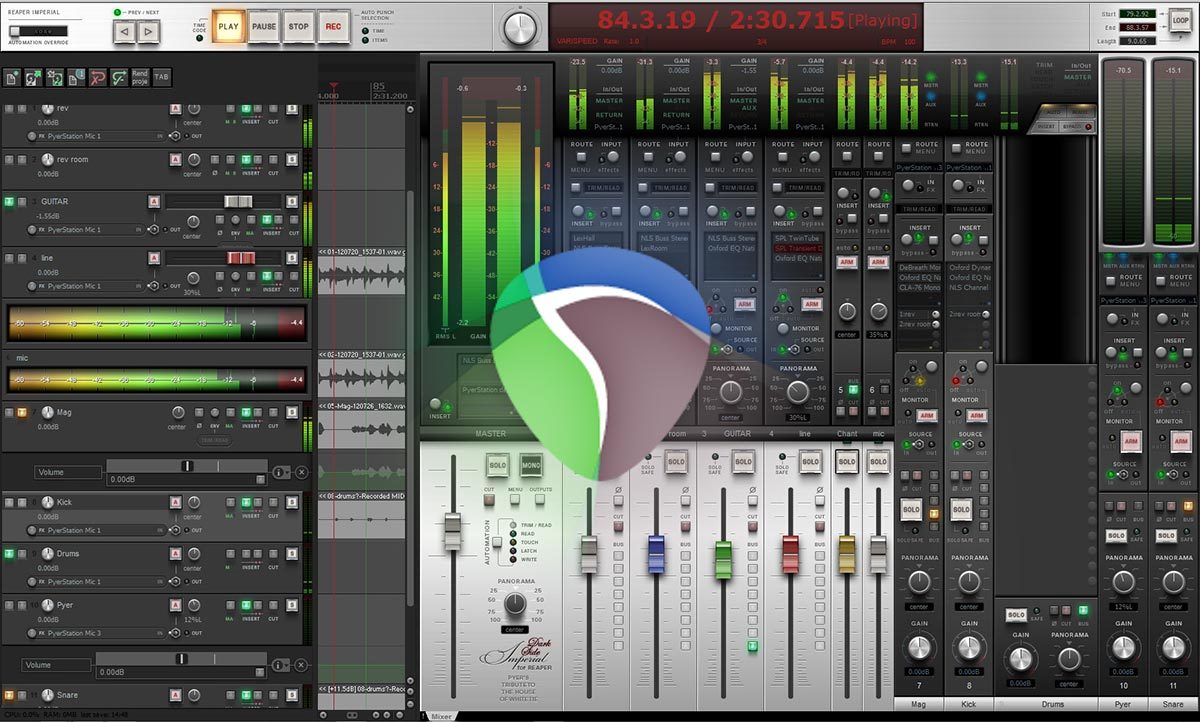Solo the Drums track with S button
The height and width of the screenshot is (722, 1200).
(x=292, y=554)
